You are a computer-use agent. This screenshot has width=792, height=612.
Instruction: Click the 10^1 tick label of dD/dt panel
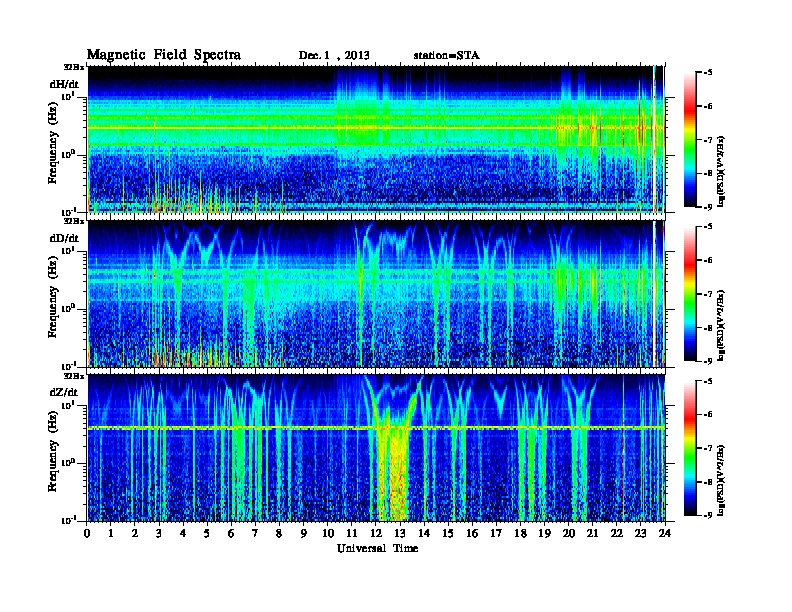pos(69,250)
